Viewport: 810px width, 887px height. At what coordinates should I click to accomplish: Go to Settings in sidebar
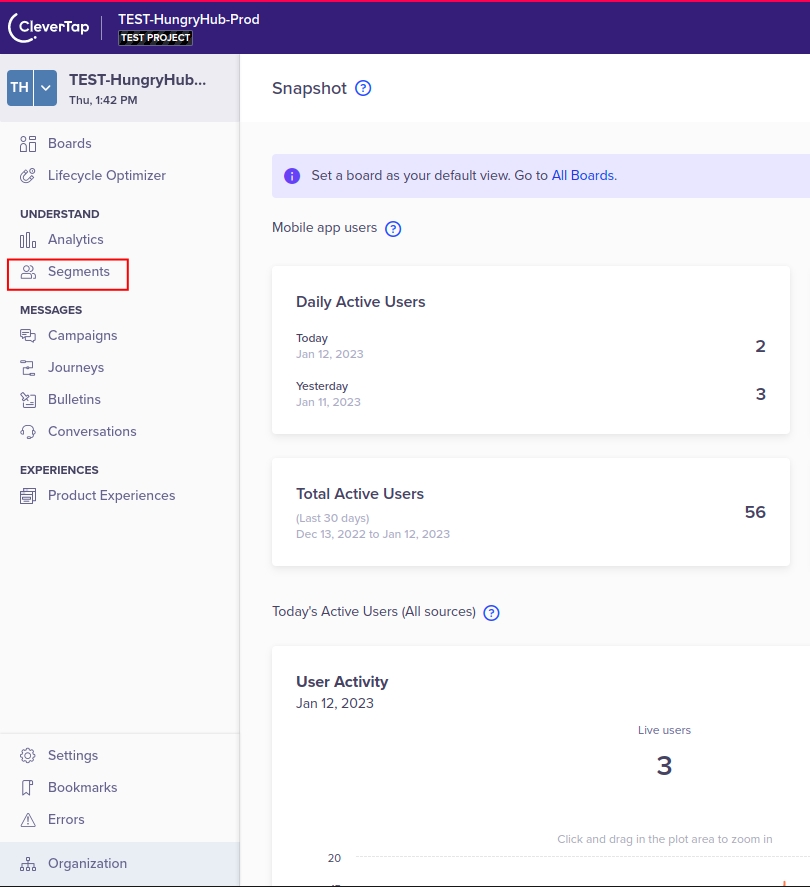coord(73,756)
